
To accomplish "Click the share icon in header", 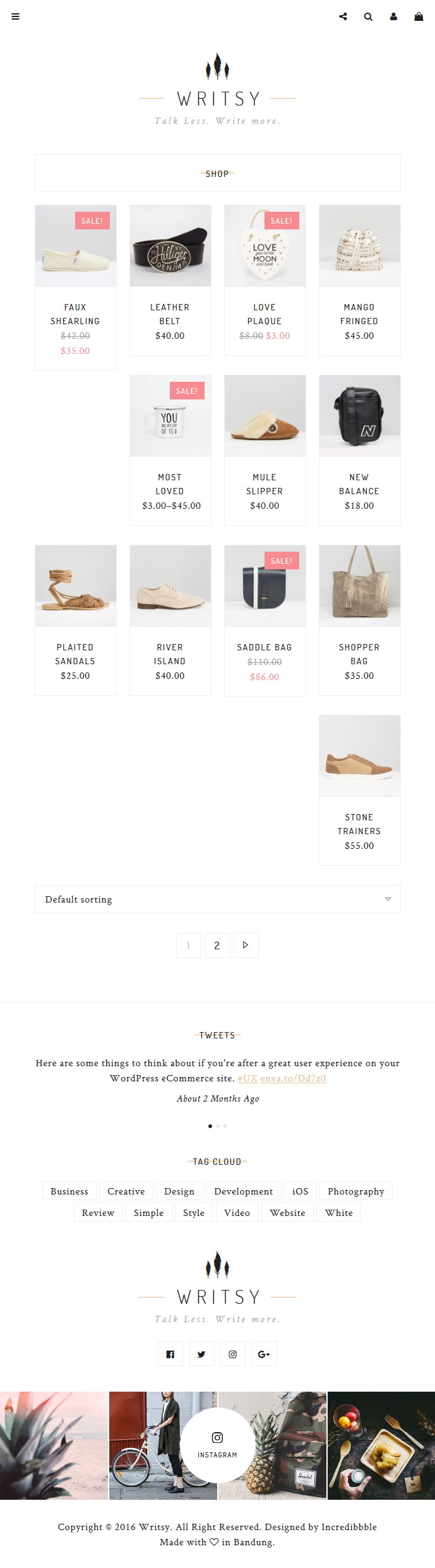I will pos(343,17).
